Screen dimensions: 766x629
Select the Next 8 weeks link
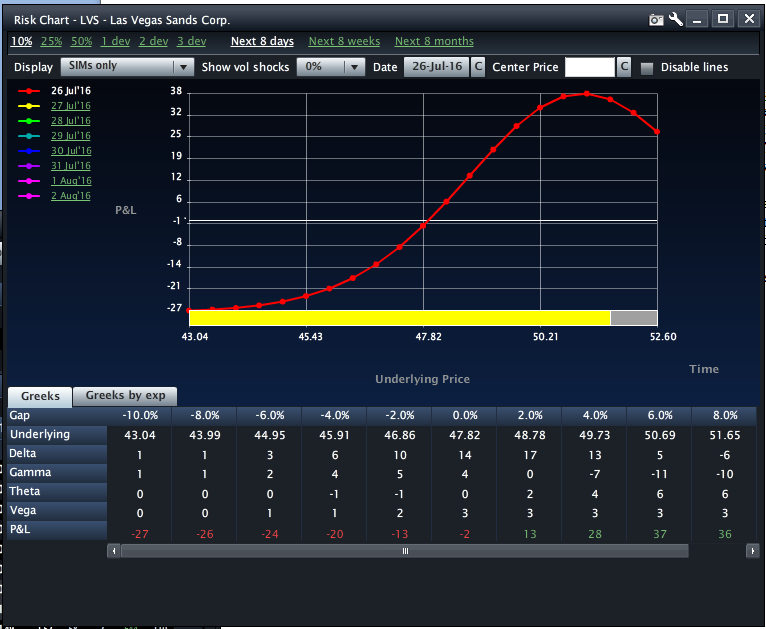click(x=344, y=42)
